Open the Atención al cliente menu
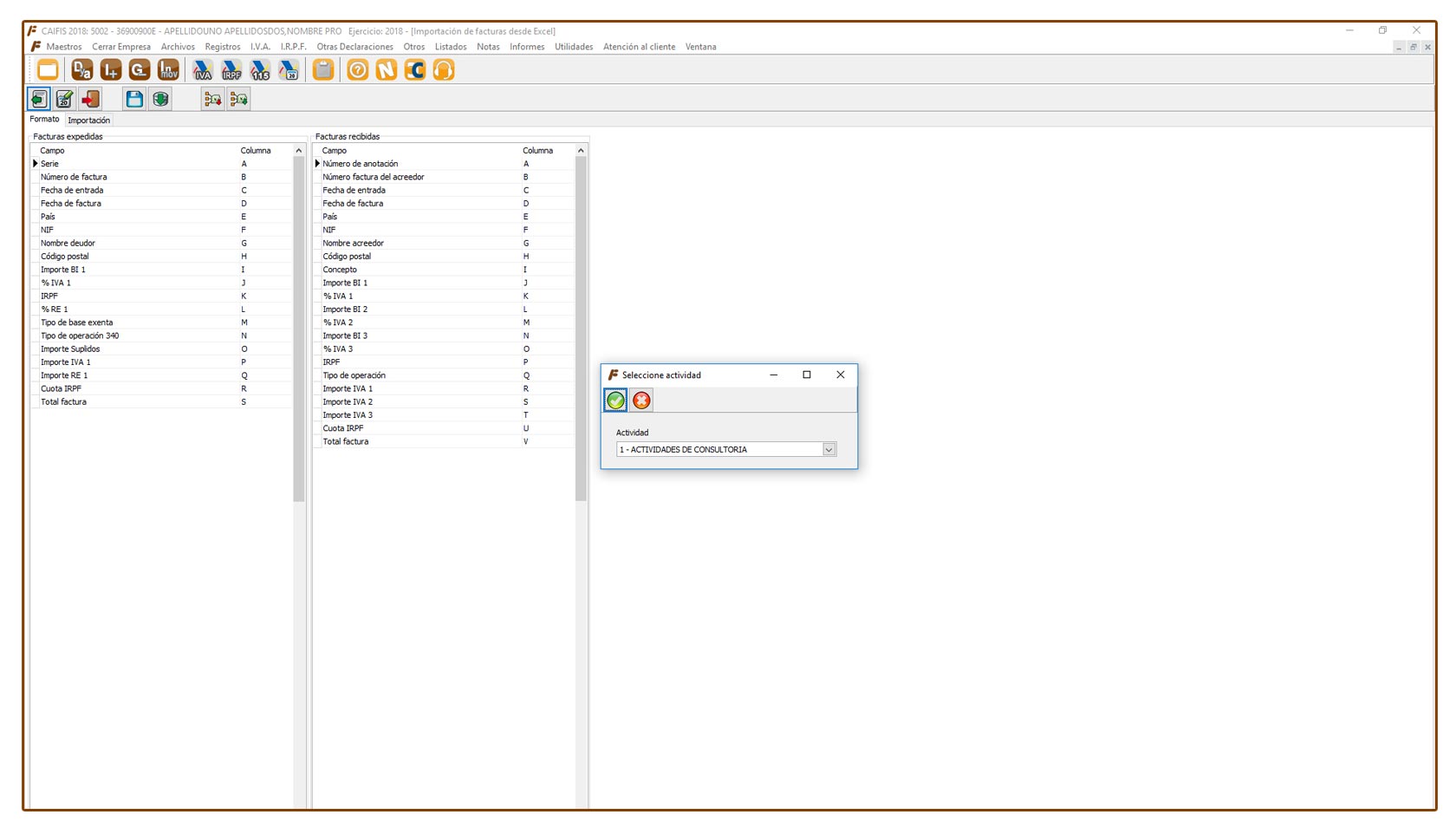The image size is (1456, 834). pyautogui.click(x=639, y=47)
